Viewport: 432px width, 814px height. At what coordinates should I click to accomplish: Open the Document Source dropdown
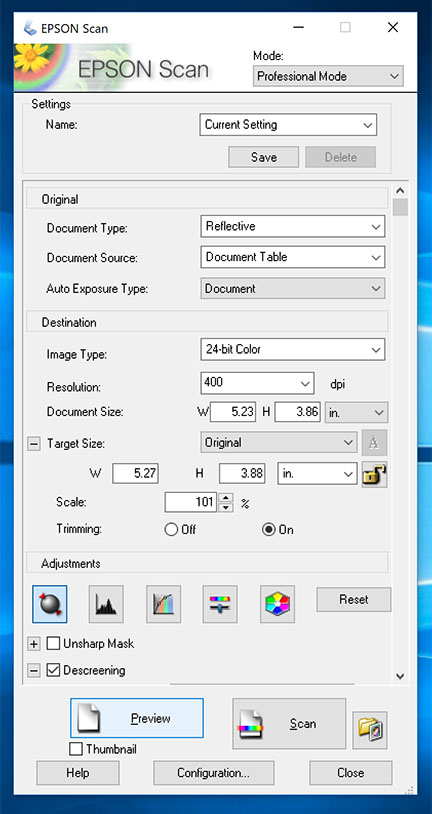click(293, 257)
